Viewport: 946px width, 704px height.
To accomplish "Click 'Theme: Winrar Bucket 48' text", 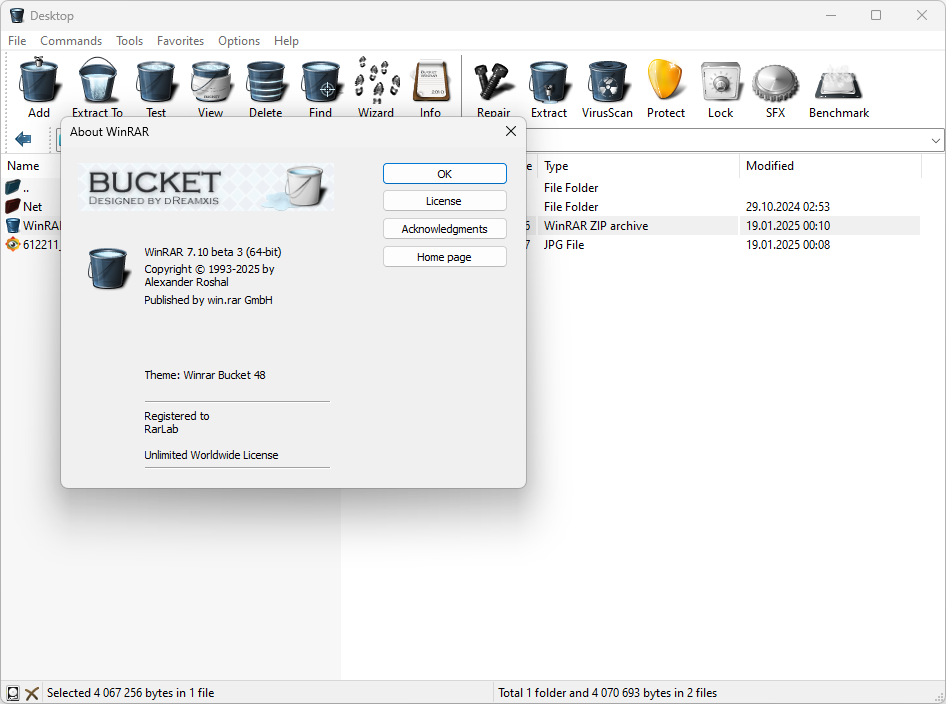I will (205, 375).
